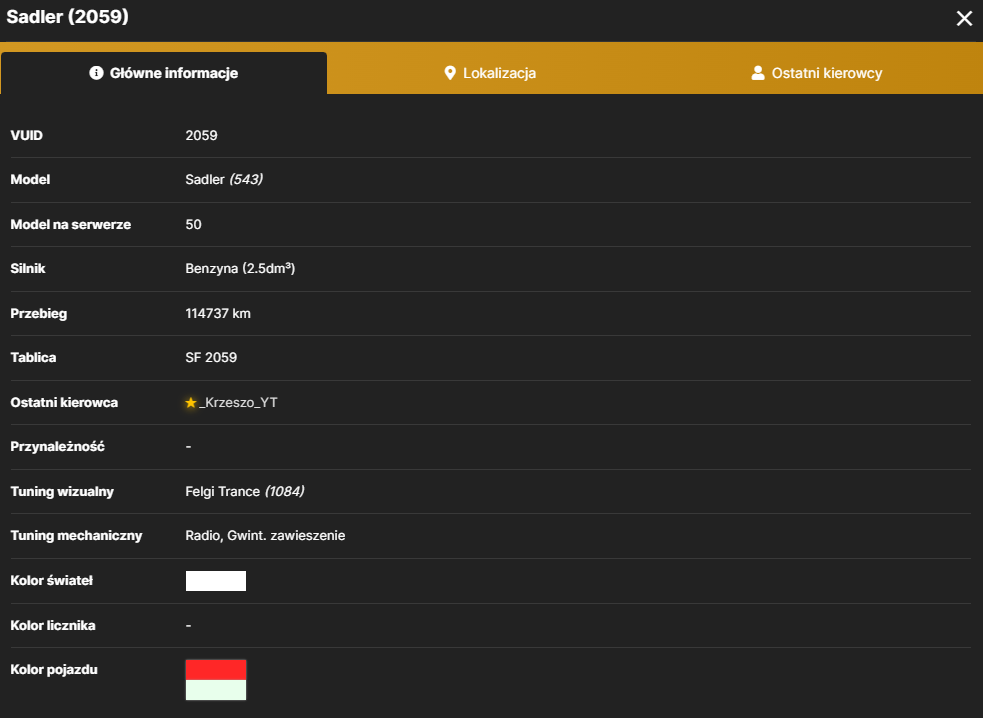The width and height of the screenshot is (983, 718).
Task: Click the Kolor licznika label
Action: [53, 625]
